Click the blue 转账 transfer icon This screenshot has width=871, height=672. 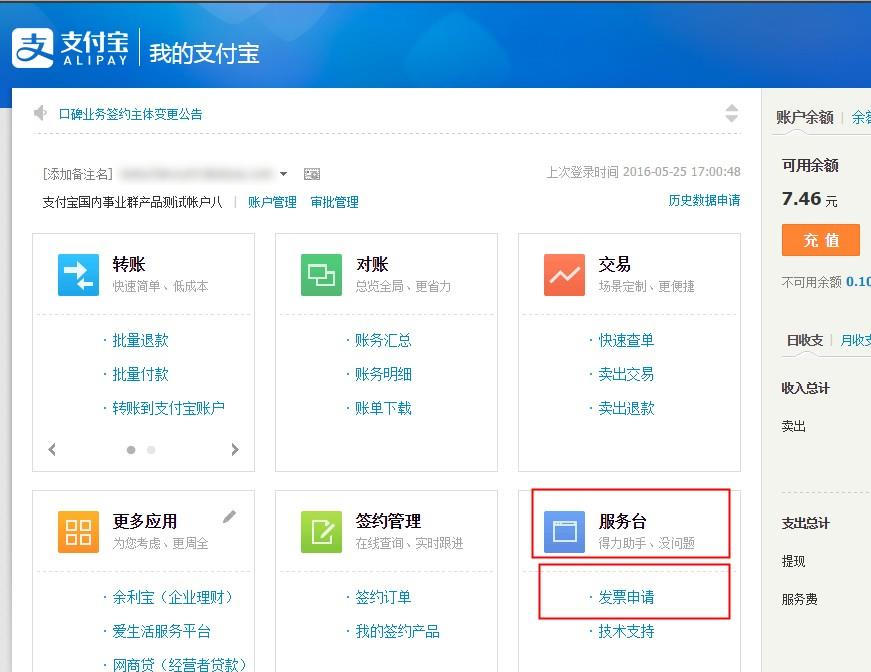[78, 275]
